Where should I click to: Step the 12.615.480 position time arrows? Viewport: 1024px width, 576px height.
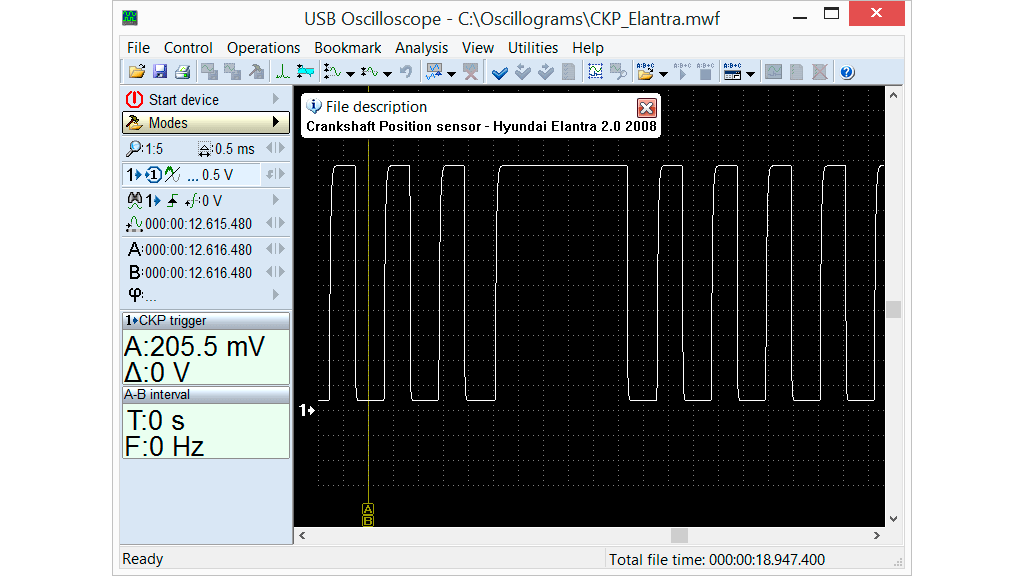[276, 223]
